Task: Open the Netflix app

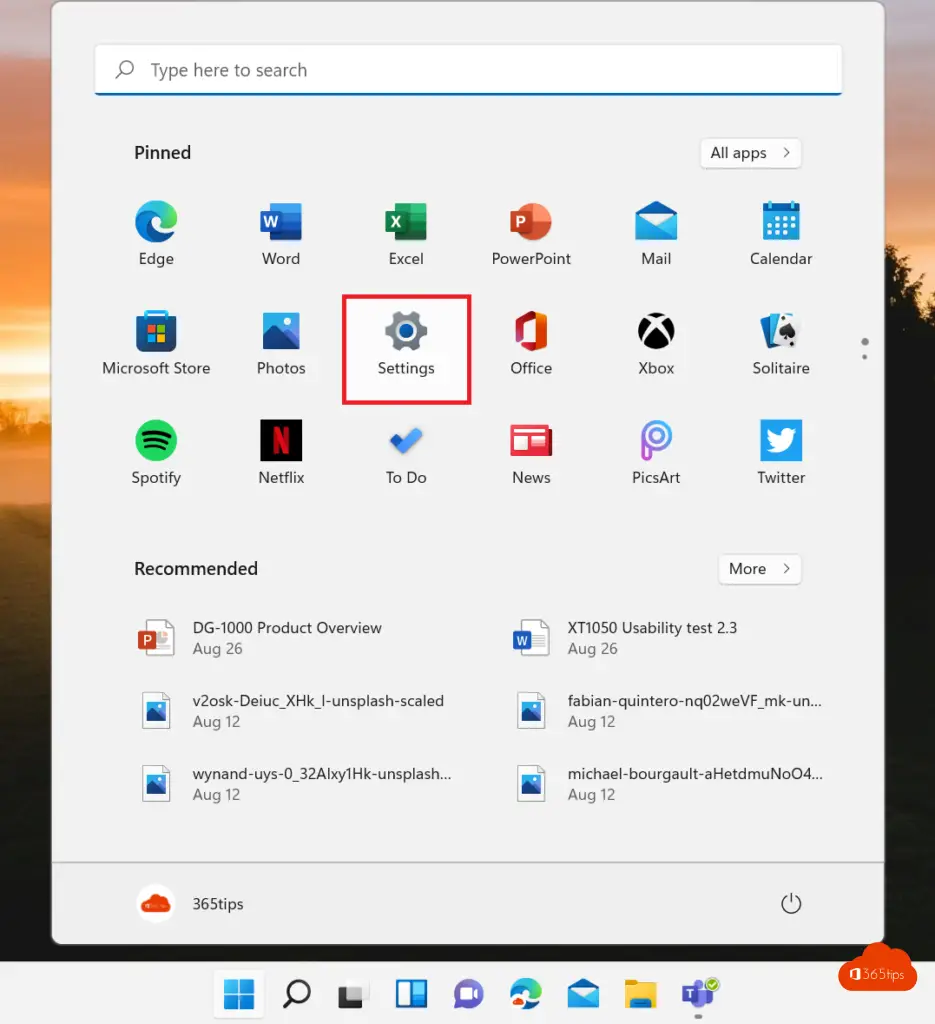Action: click(x=281, y=452)
